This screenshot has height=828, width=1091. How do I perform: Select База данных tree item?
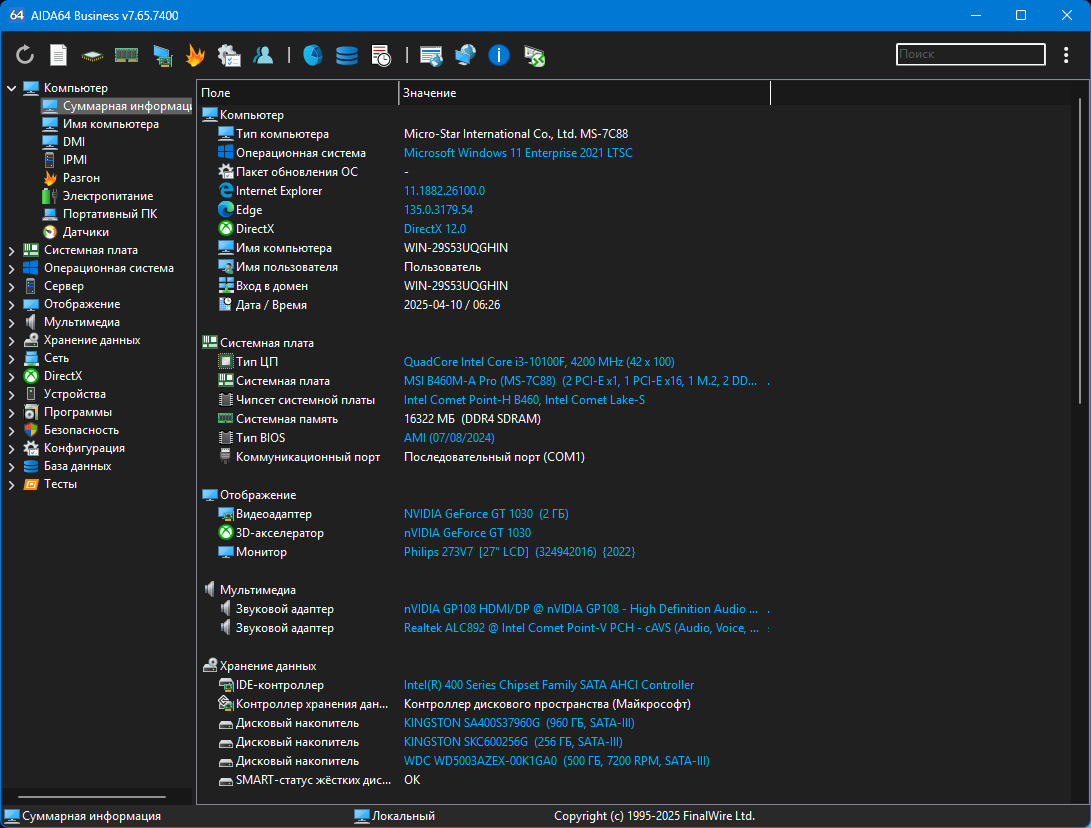[77, 466]
